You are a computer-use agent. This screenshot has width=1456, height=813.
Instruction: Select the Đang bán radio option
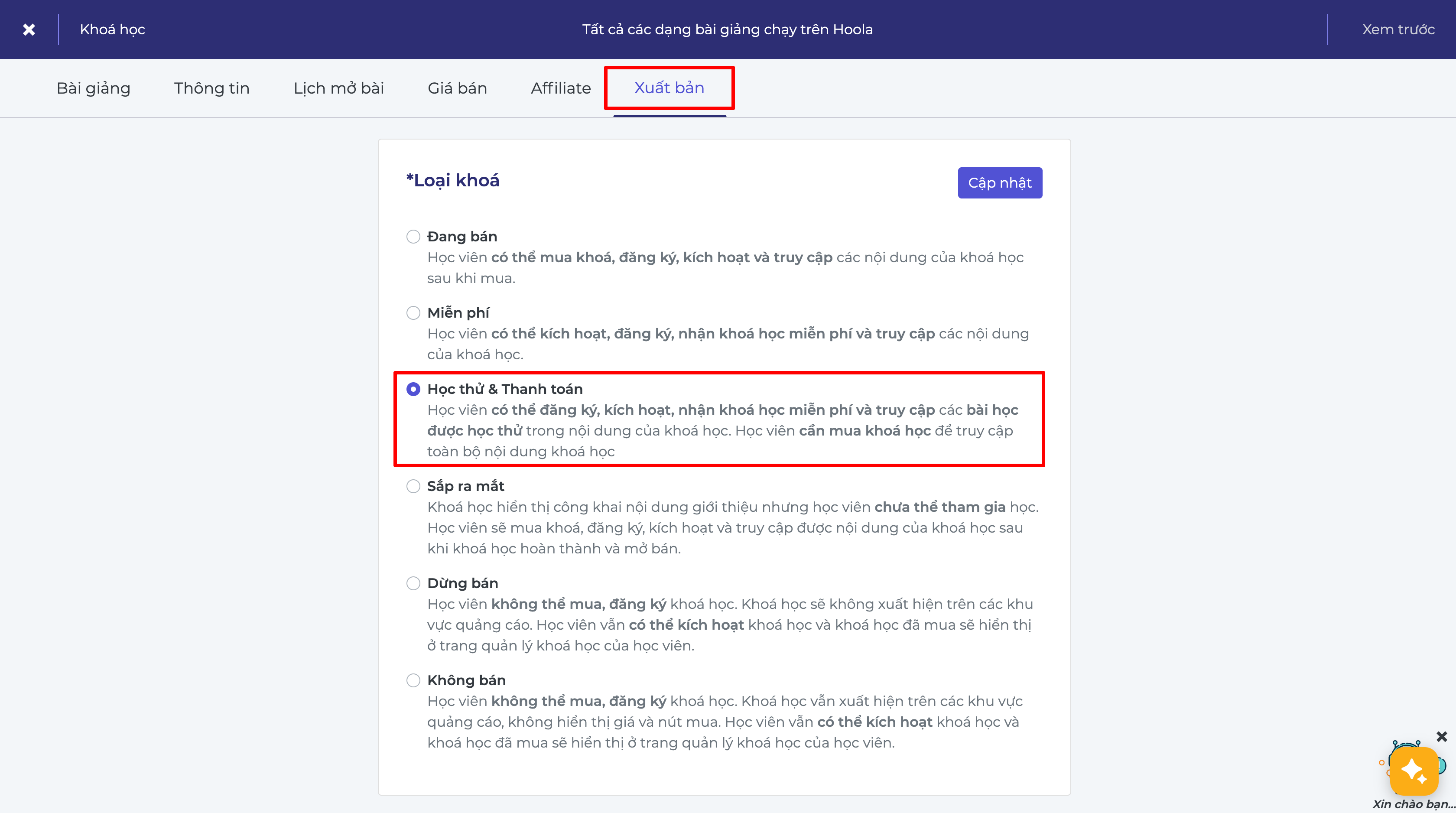(413, 236)
